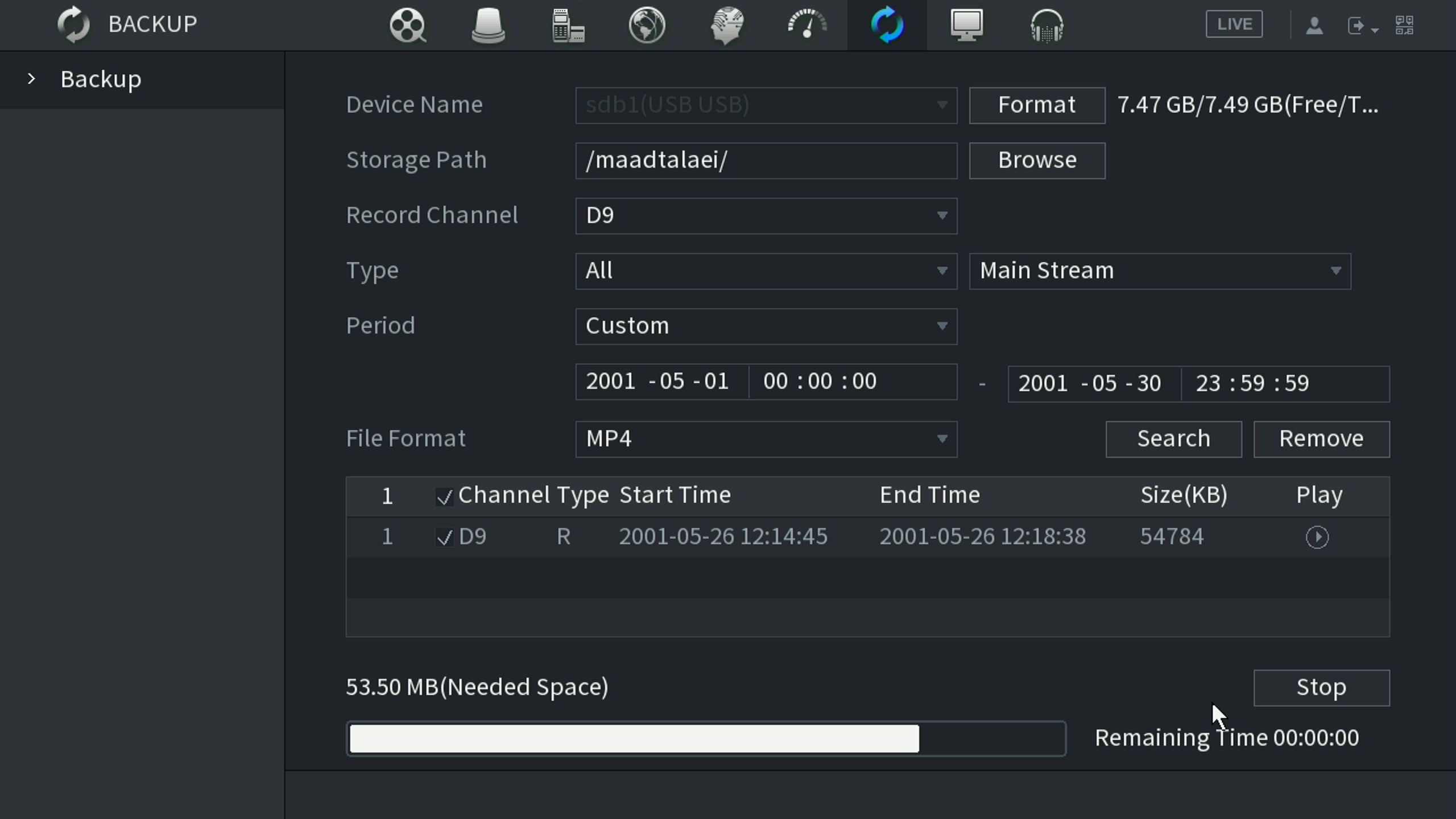
Task: Toggle the select-all checkbox in table header
Action: pos(444,497)
